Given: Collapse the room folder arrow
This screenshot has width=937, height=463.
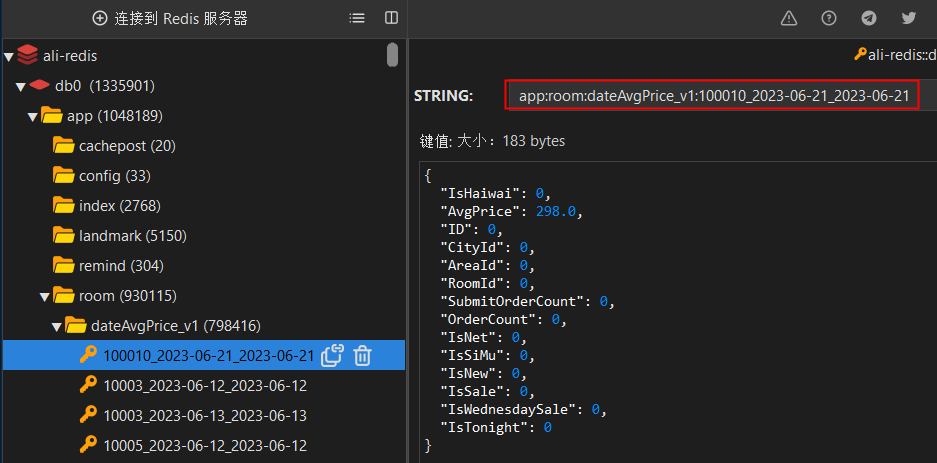Looking at the screenshot, I should pos(44,296).
